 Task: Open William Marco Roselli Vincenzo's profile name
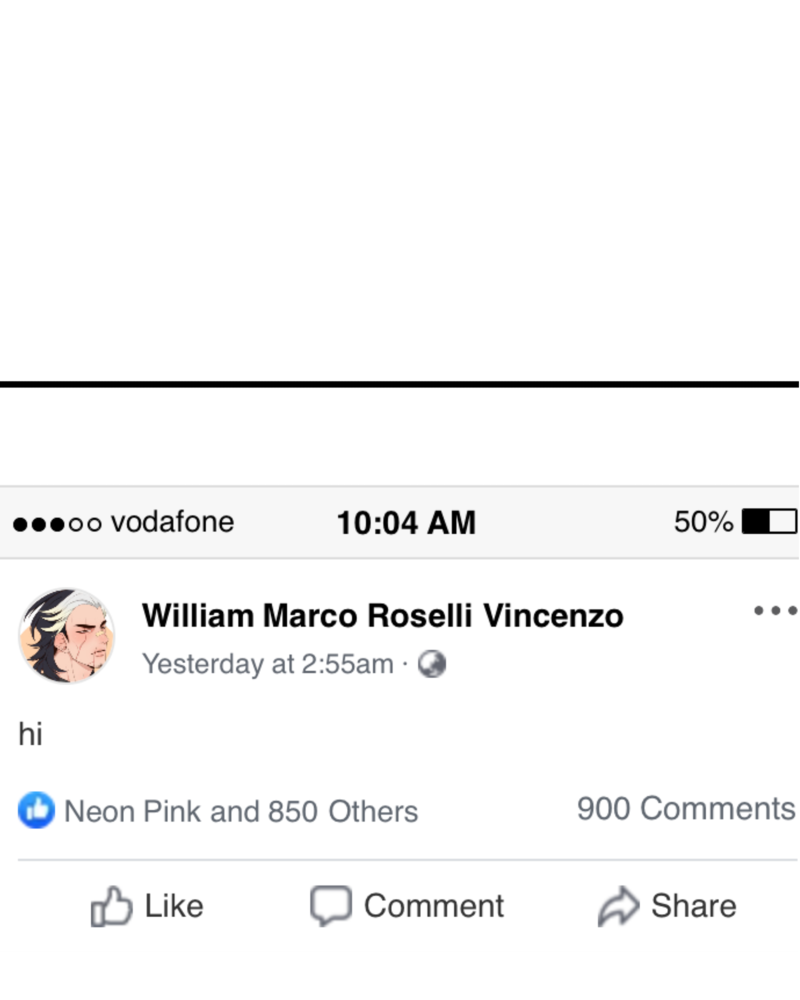click(382, 615)
